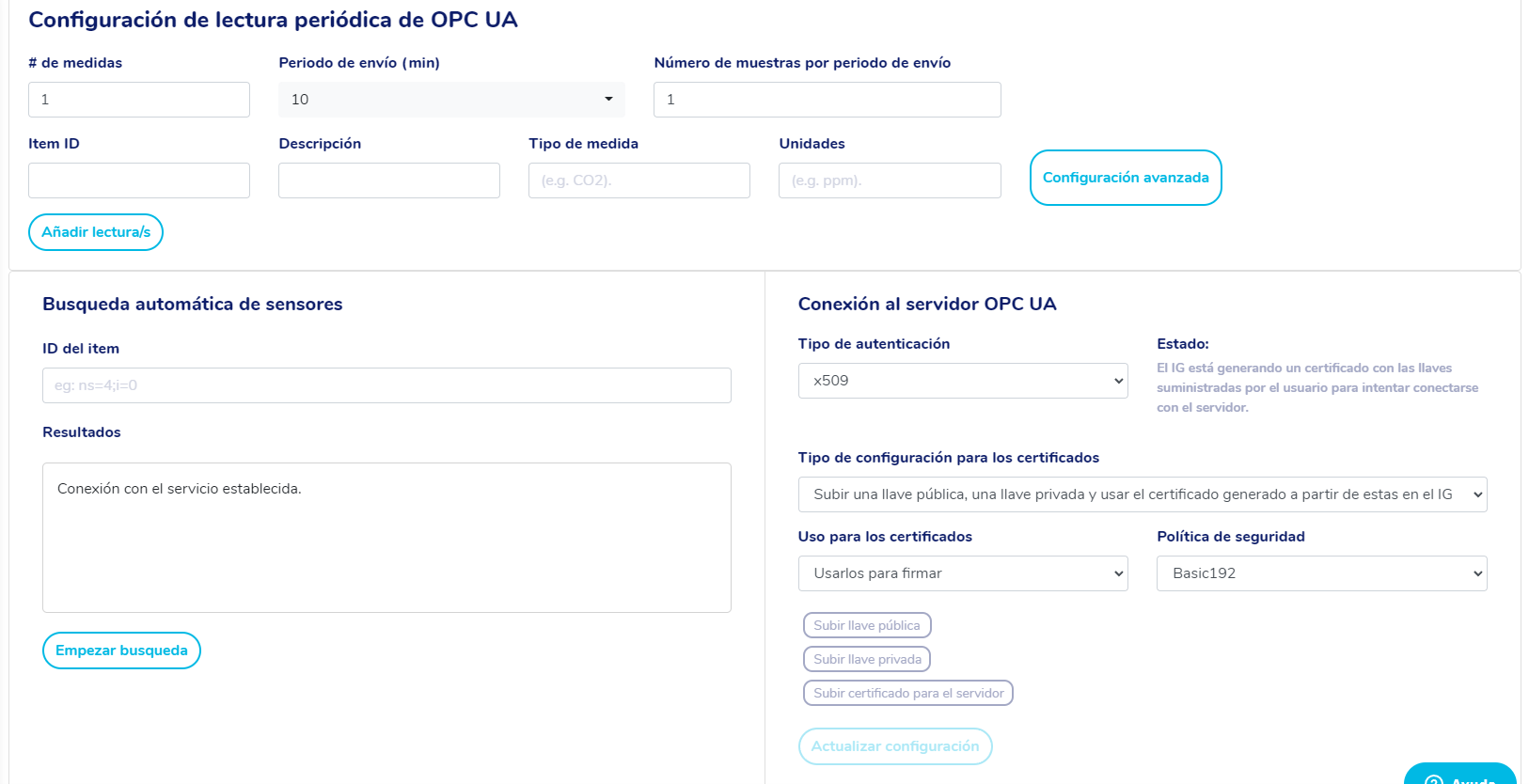Click the Número de muestras input

(827, 99)
